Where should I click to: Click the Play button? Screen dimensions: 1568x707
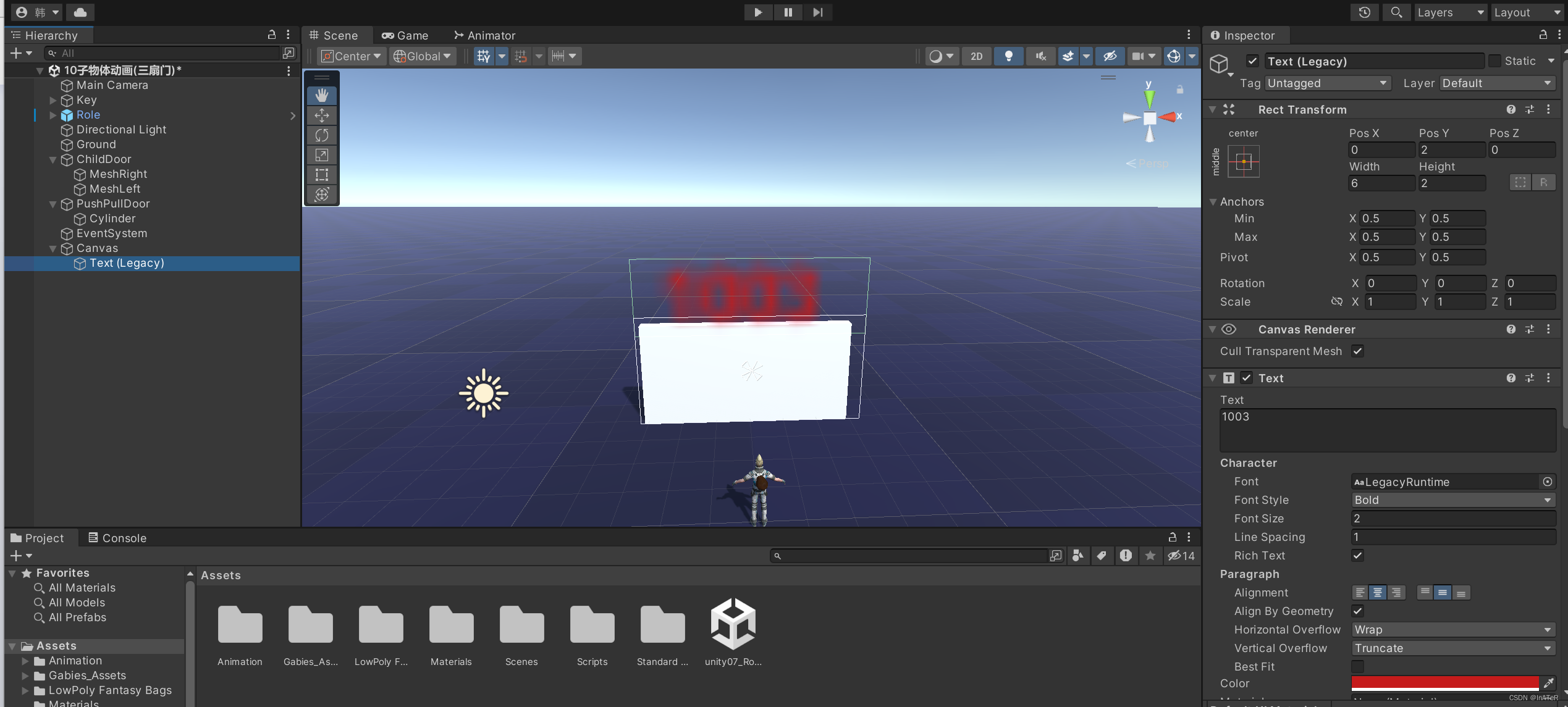tap(758, 12)
